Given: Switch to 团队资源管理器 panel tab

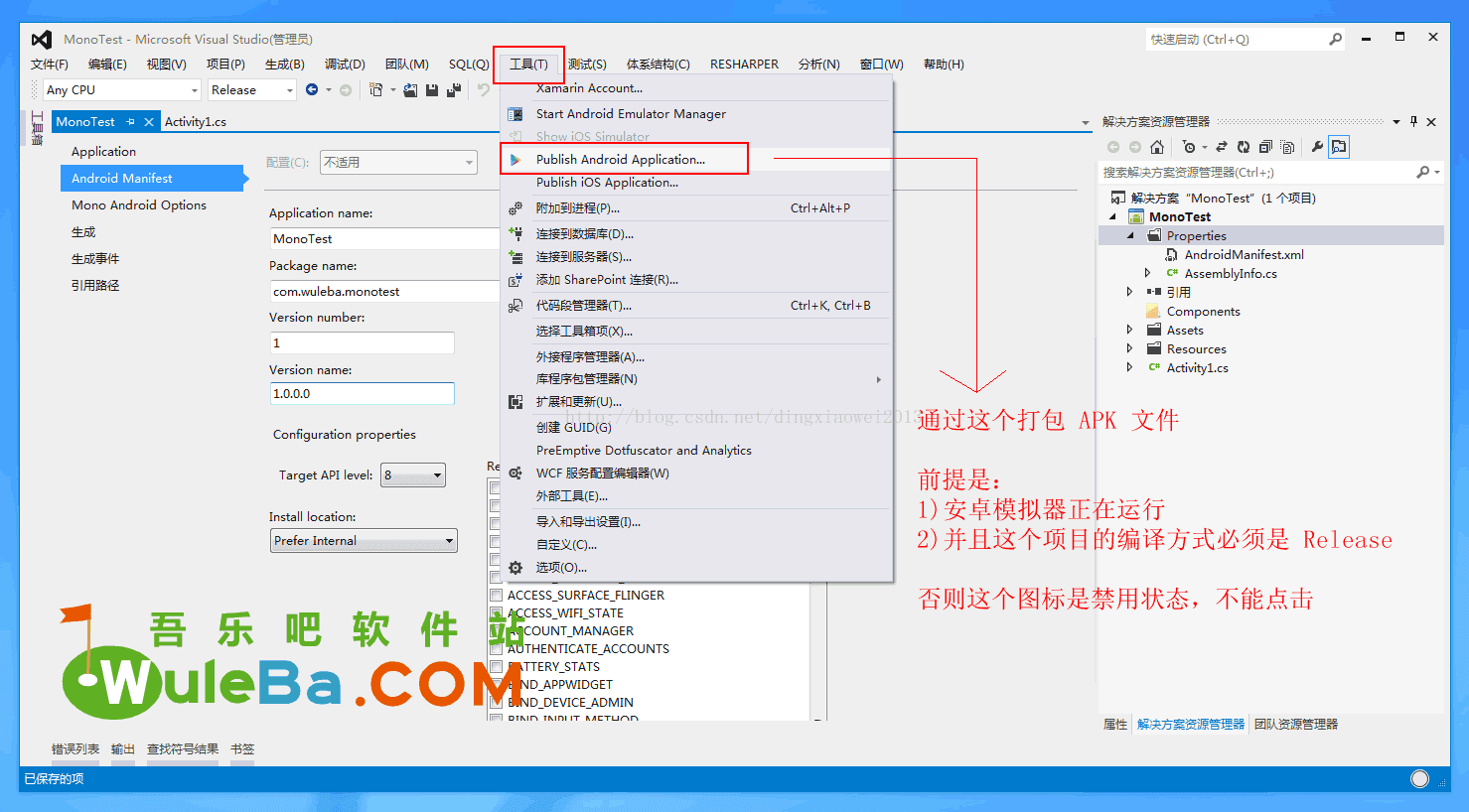Looking at the screenshot, I should 1296,724.
